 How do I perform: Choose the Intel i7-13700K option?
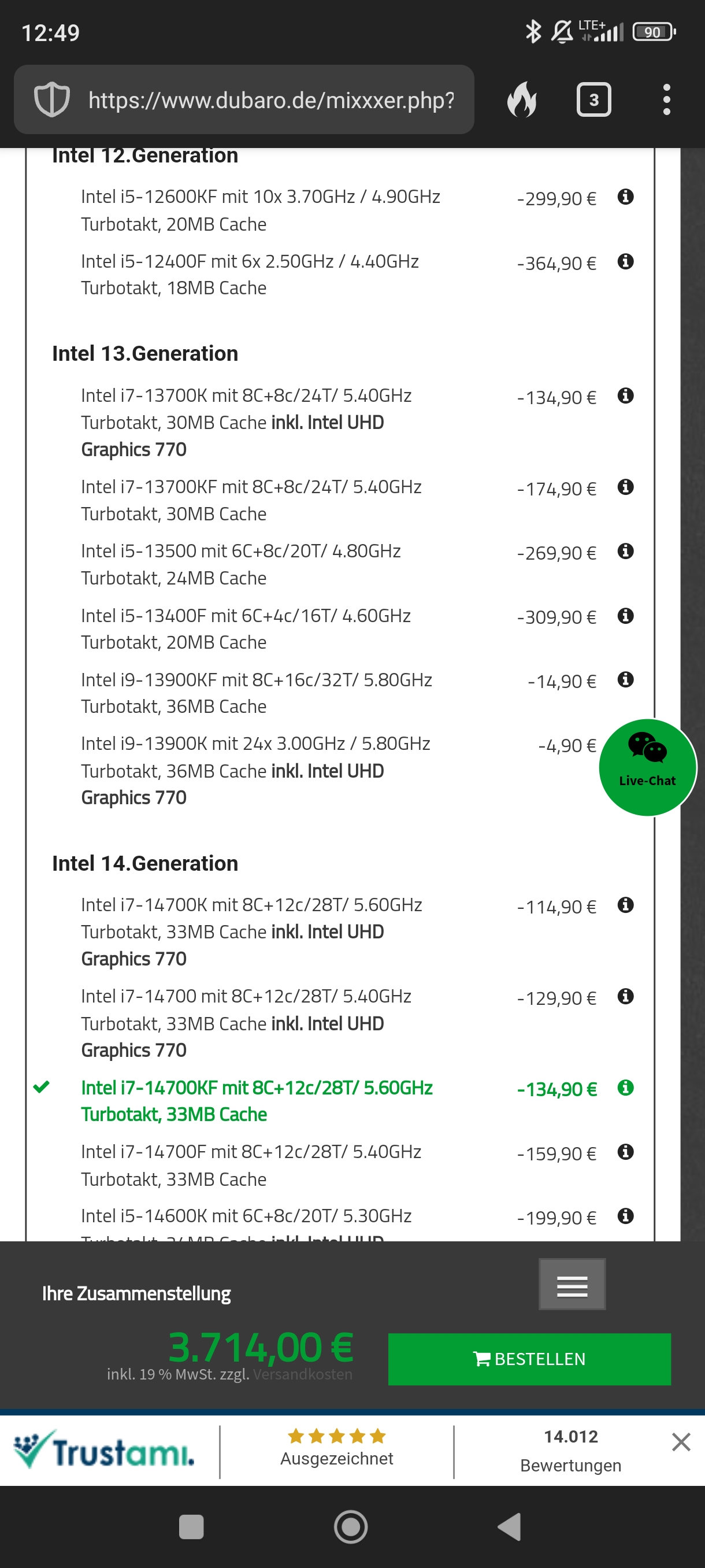pos(246,423)
